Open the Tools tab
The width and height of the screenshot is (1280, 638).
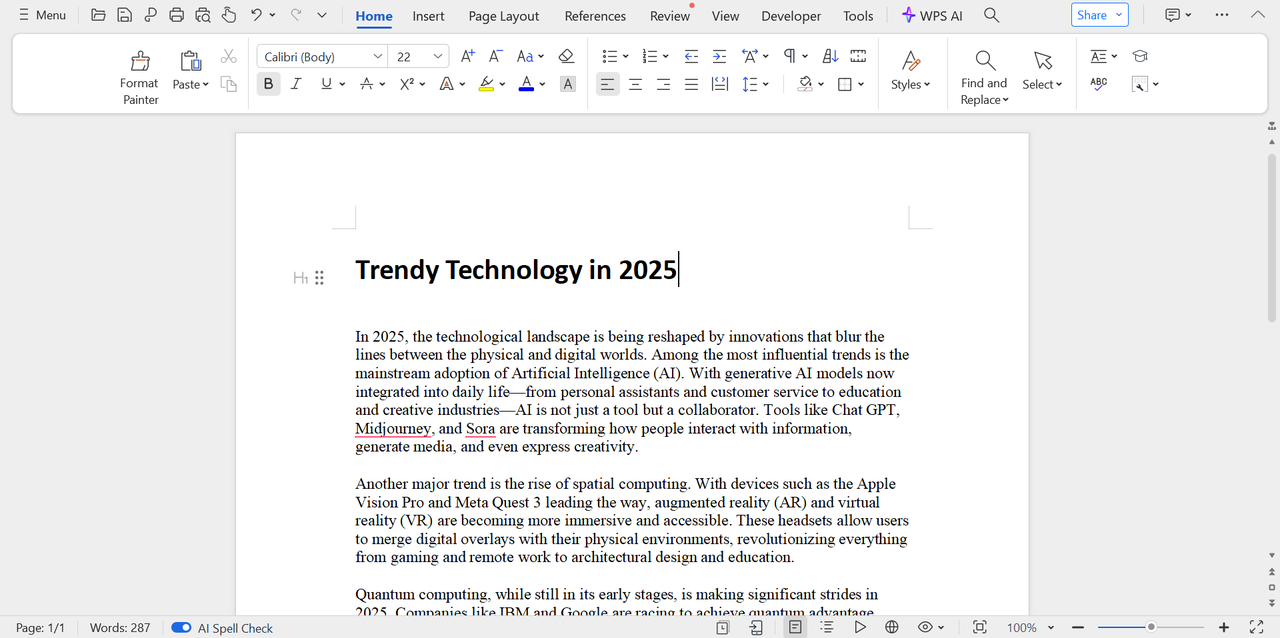[858, 16]
